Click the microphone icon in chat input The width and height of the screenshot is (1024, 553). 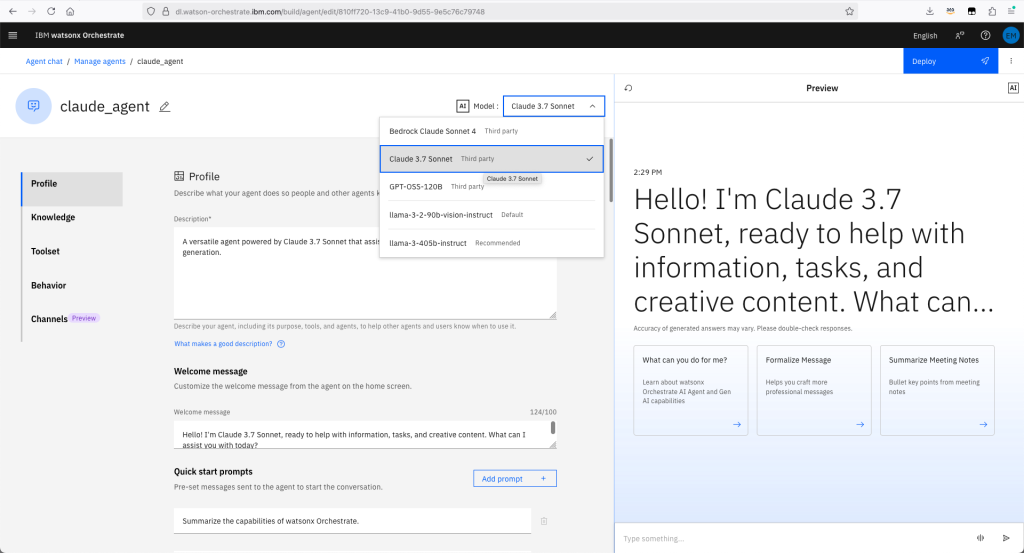(980, 538)
